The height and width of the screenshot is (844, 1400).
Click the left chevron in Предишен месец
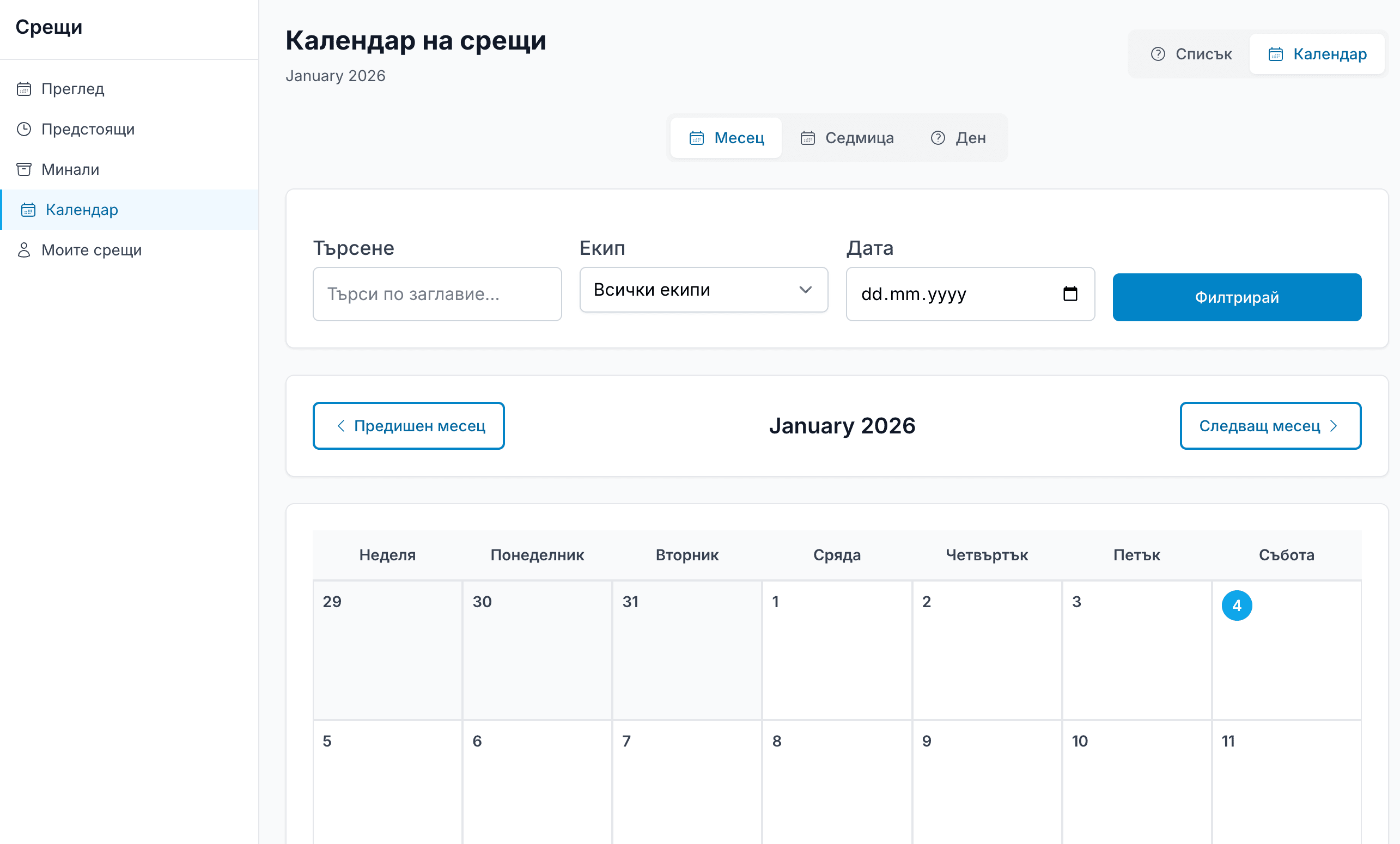coord(341,425)
